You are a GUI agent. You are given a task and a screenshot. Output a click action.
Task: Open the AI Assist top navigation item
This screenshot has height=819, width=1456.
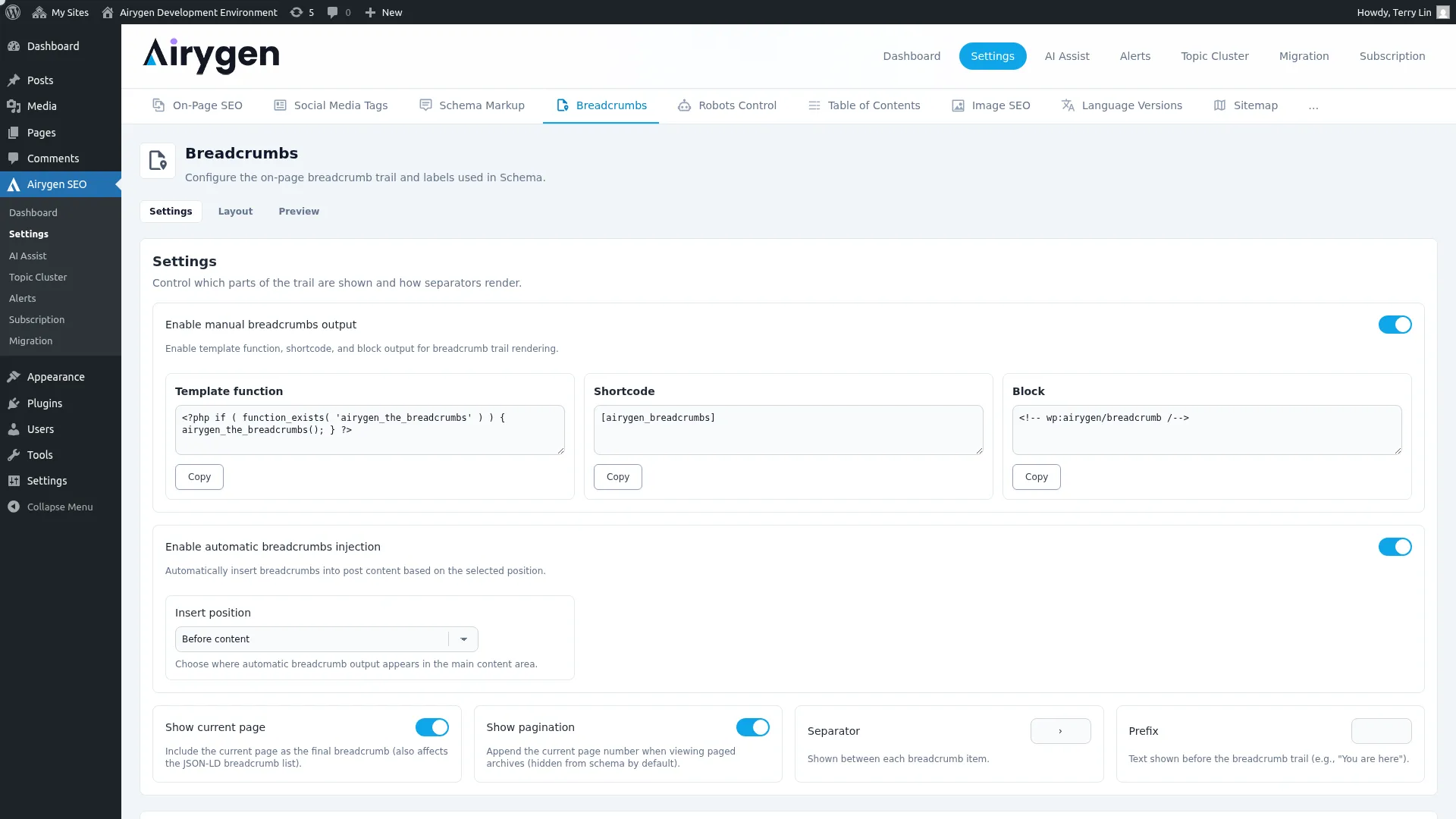(x=1067, y=56)
